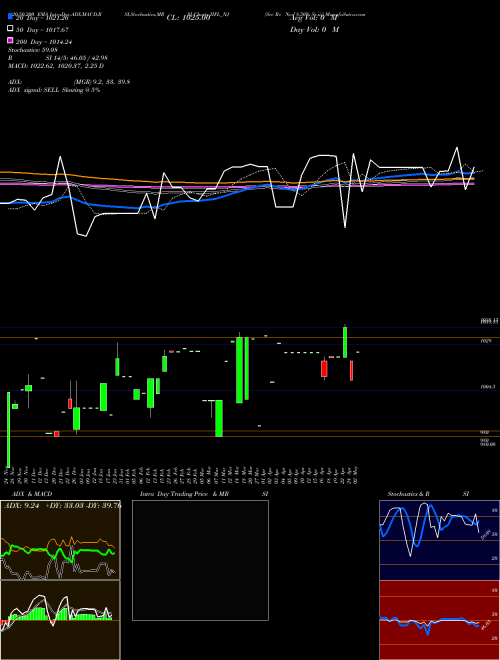500x660 pixels.
Task: Click the ADX '(MGR) 9.2, 33, 39.8' values
Action: 101,82
